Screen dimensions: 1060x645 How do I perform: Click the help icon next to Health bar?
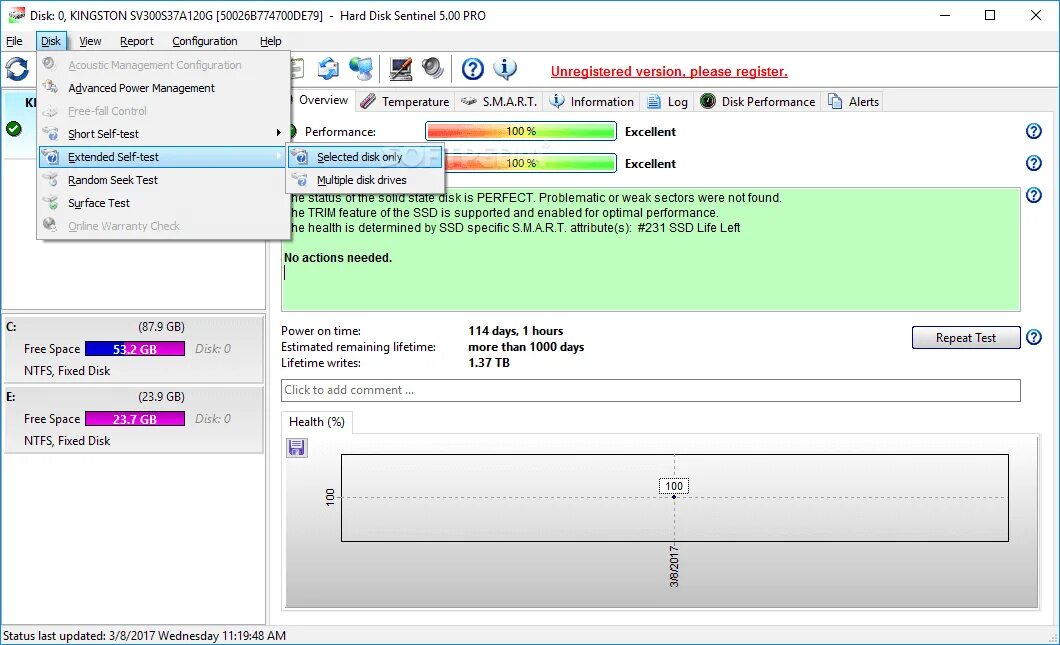coord(1034,163)
